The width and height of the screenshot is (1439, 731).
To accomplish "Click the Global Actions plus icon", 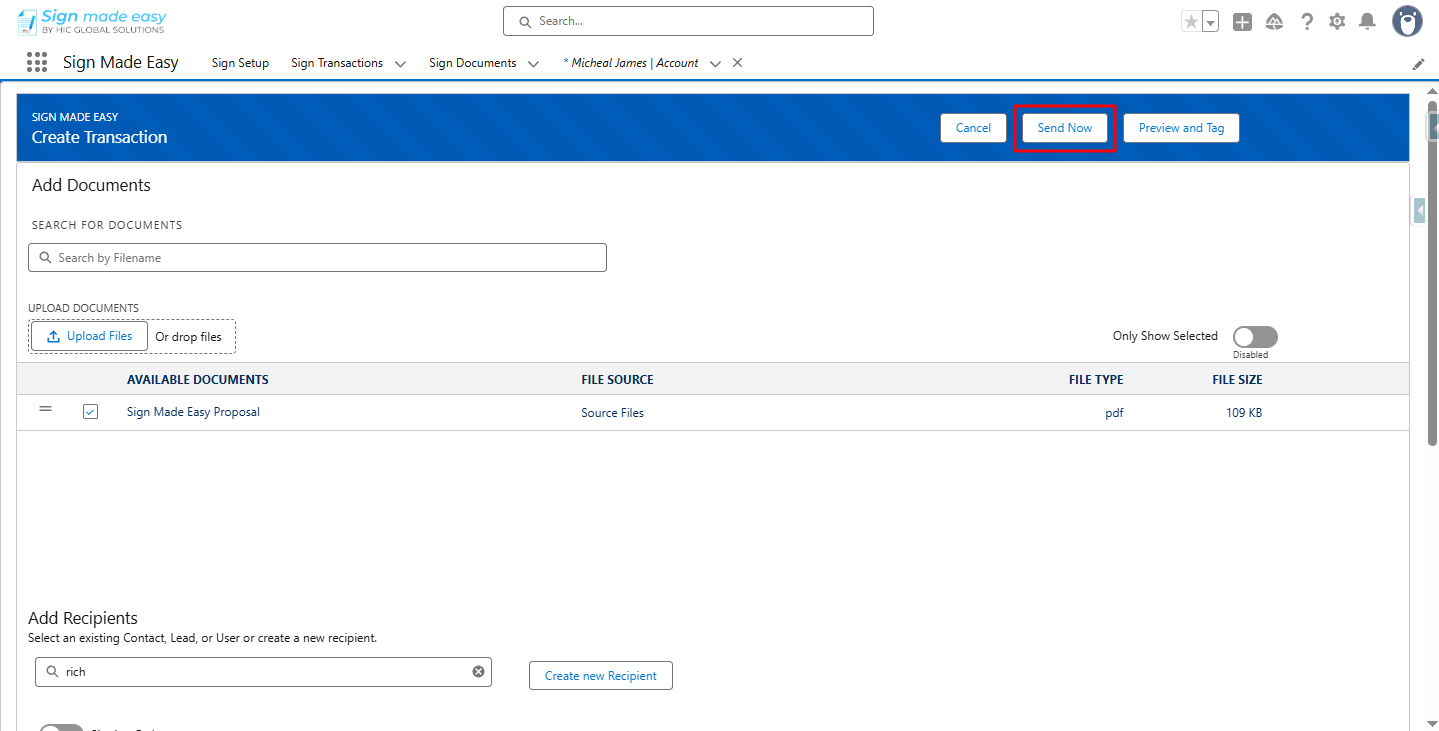I will (x=1242, y=21).
